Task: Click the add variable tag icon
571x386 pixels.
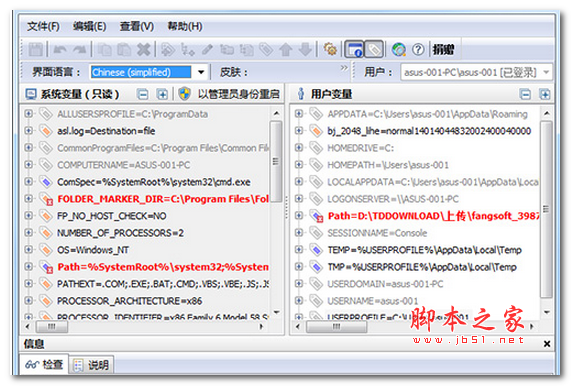Action: tap(168, 49)
